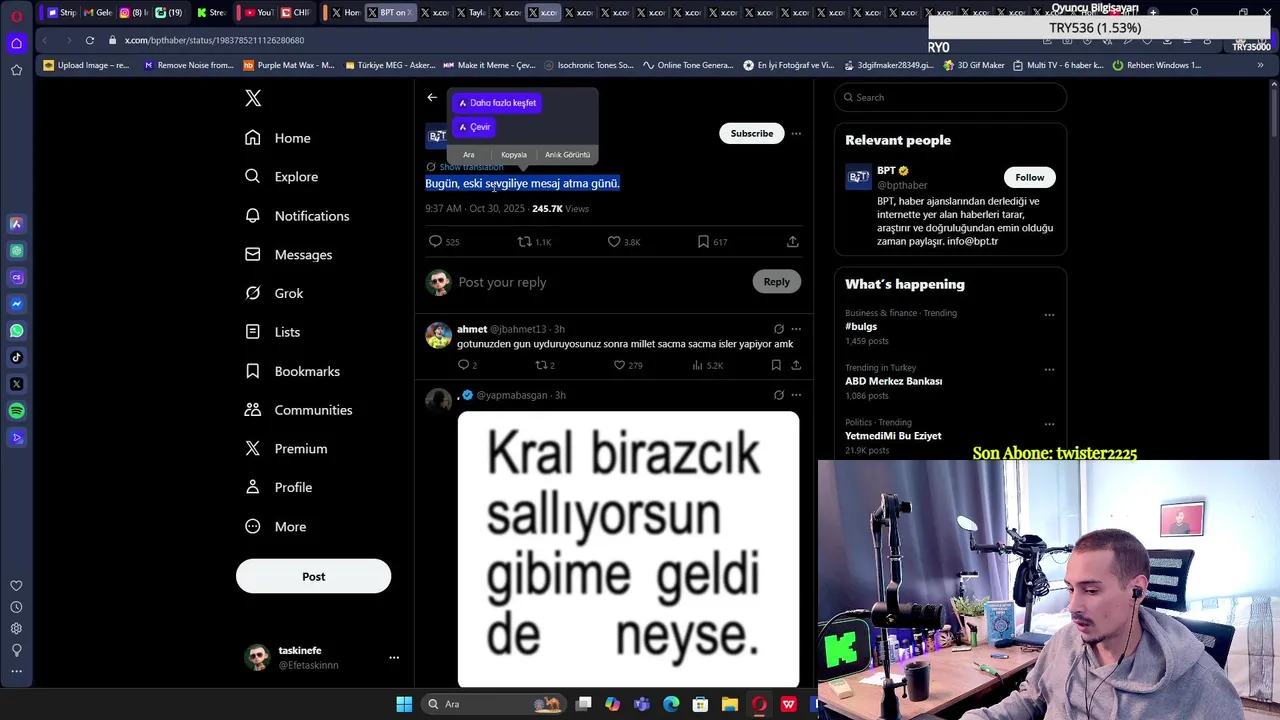Reload the page in Opera
This screenshot has width=1280, height=720.
(x=90, y=40)
